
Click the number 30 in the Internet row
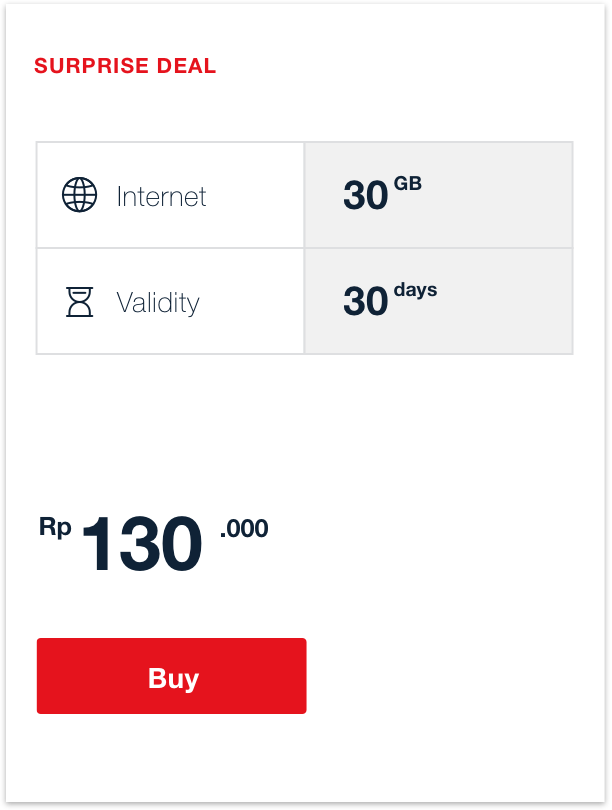click(365, 196)
